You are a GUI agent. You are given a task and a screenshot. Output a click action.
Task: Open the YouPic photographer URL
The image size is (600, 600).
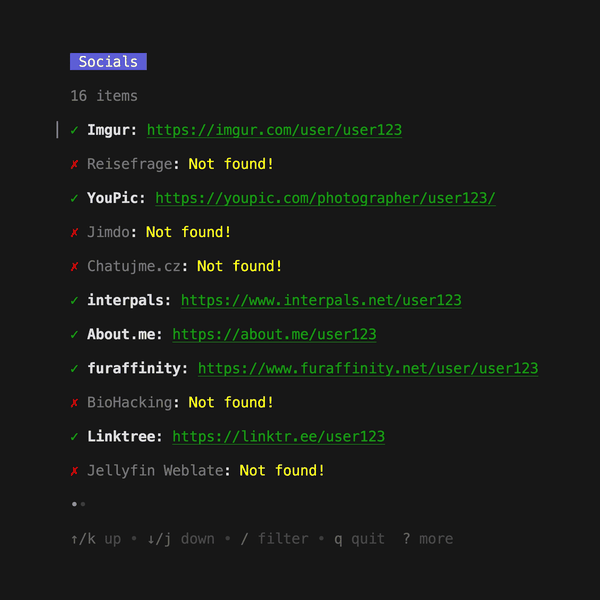pos(325,198)
